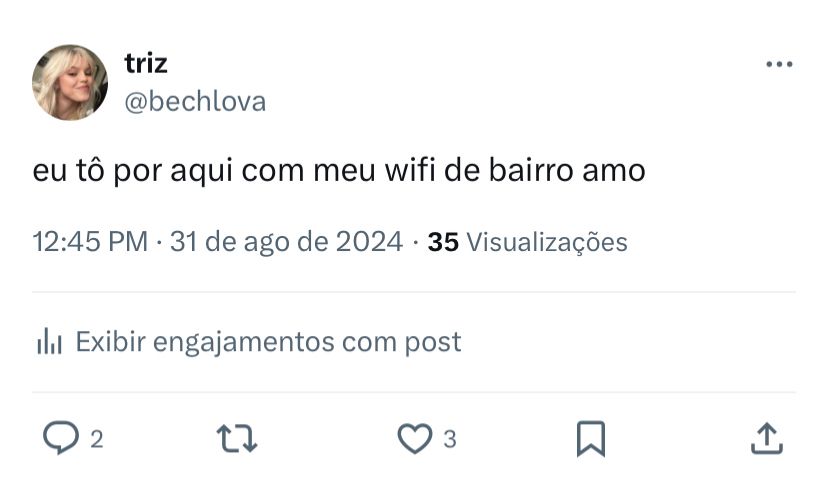View the 35 Visualizações count
Viewport: 828px width, 485px height.
click(527, 242)
